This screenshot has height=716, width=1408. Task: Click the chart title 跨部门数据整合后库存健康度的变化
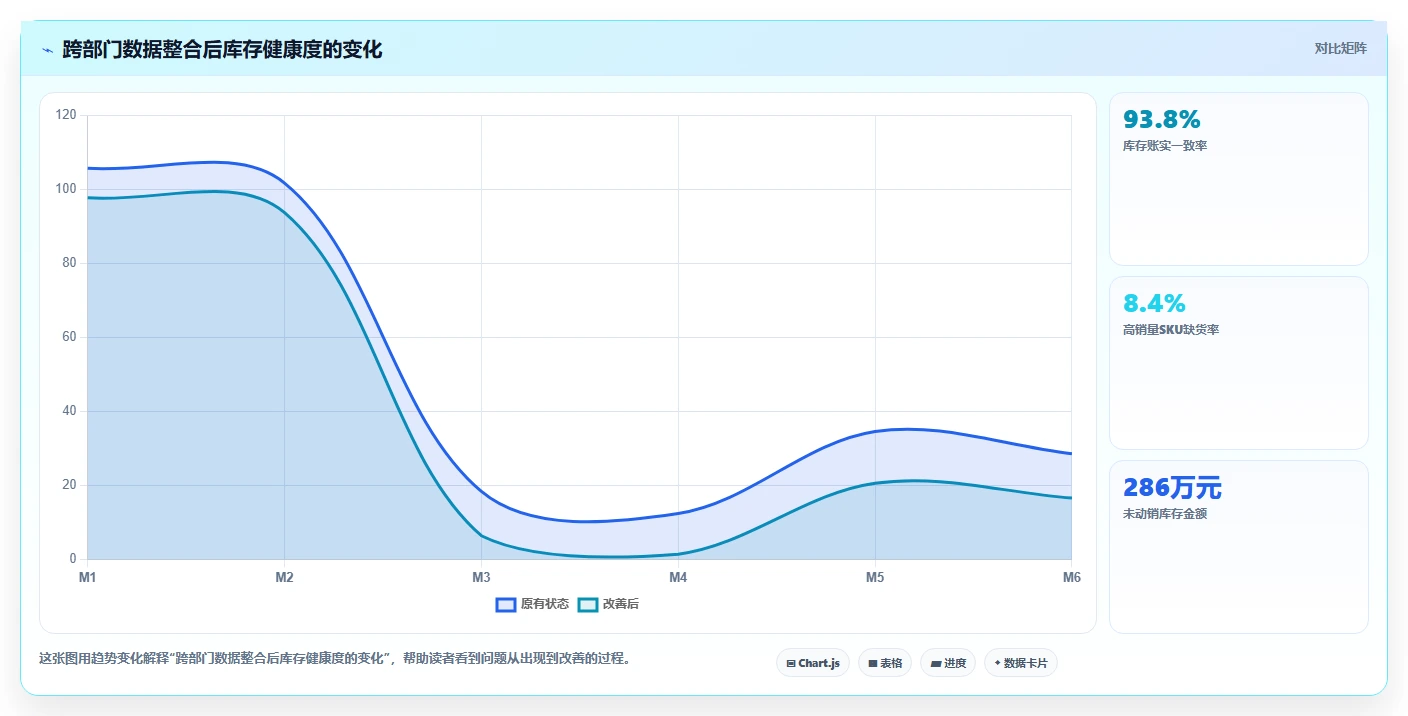(x=222, y=49)
